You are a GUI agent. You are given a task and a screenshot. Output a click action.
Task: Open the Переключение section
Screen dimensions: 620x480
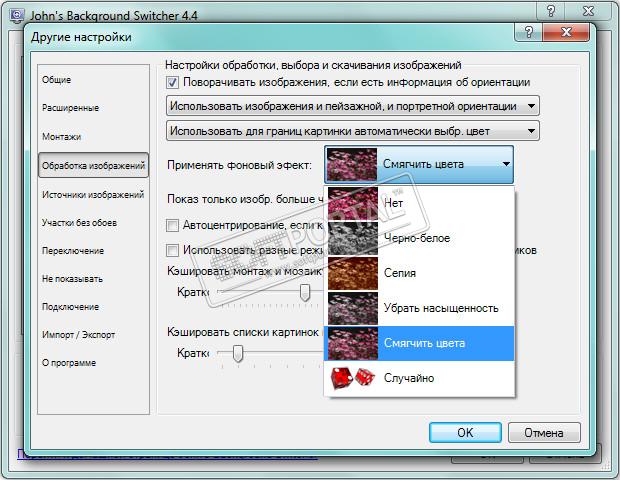point(73,251)
